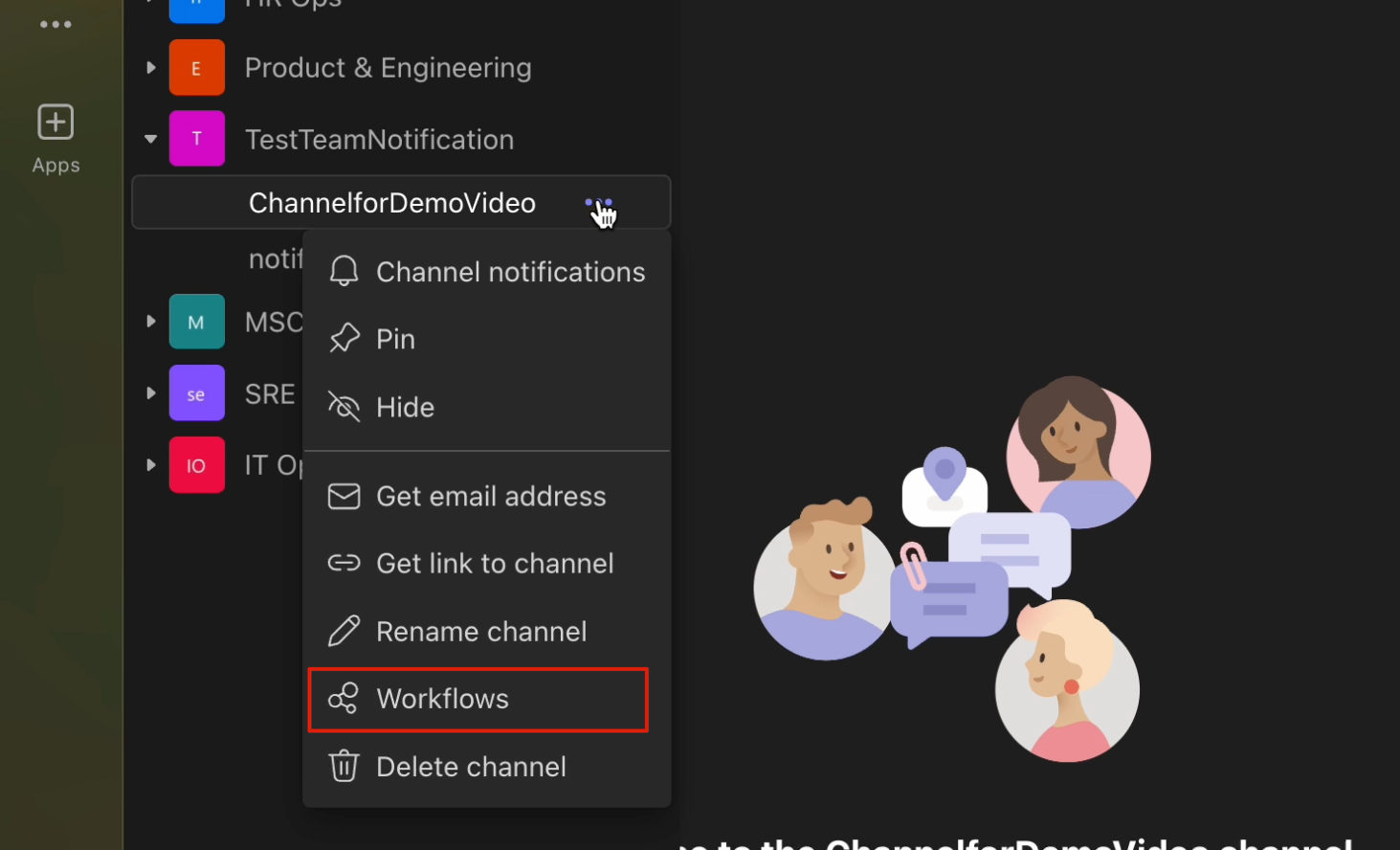Click the trash can icon for Delete channel
Image resolution: width=1400 pixels, height=850 pixels.
pyautogui.click(x=344, y=766)
